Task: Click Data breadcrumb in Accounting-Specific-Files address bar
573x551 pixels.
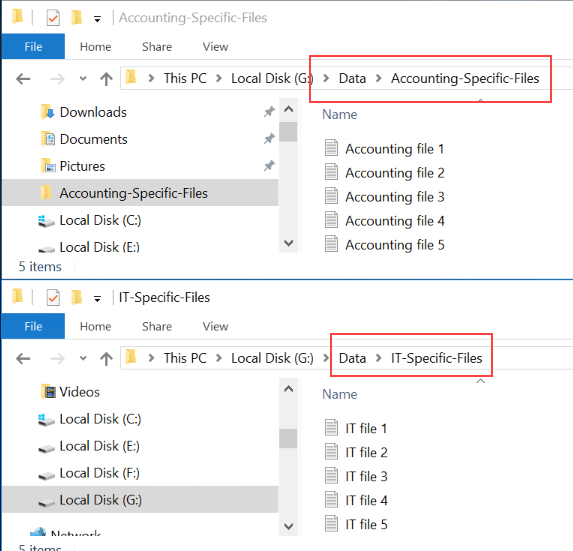Action: coord(352,78)
